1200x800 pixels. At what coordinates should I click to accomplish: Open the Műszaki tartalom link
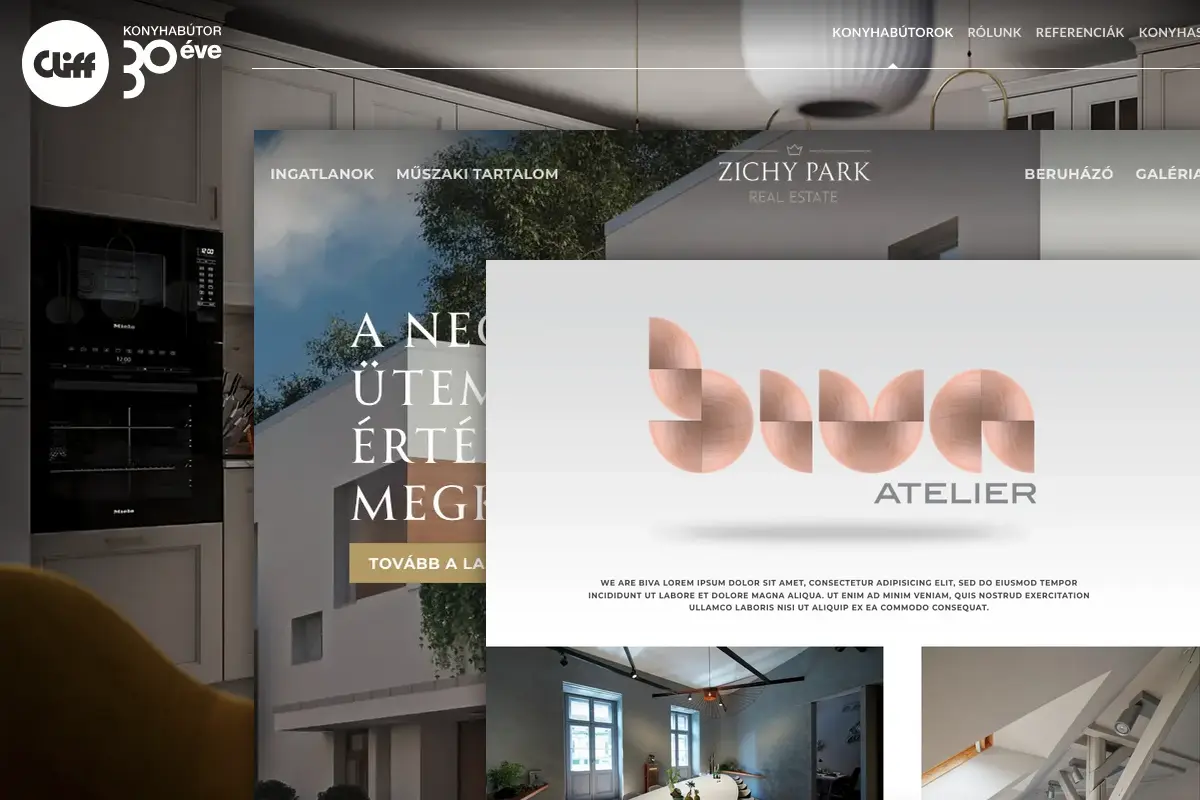477,174
